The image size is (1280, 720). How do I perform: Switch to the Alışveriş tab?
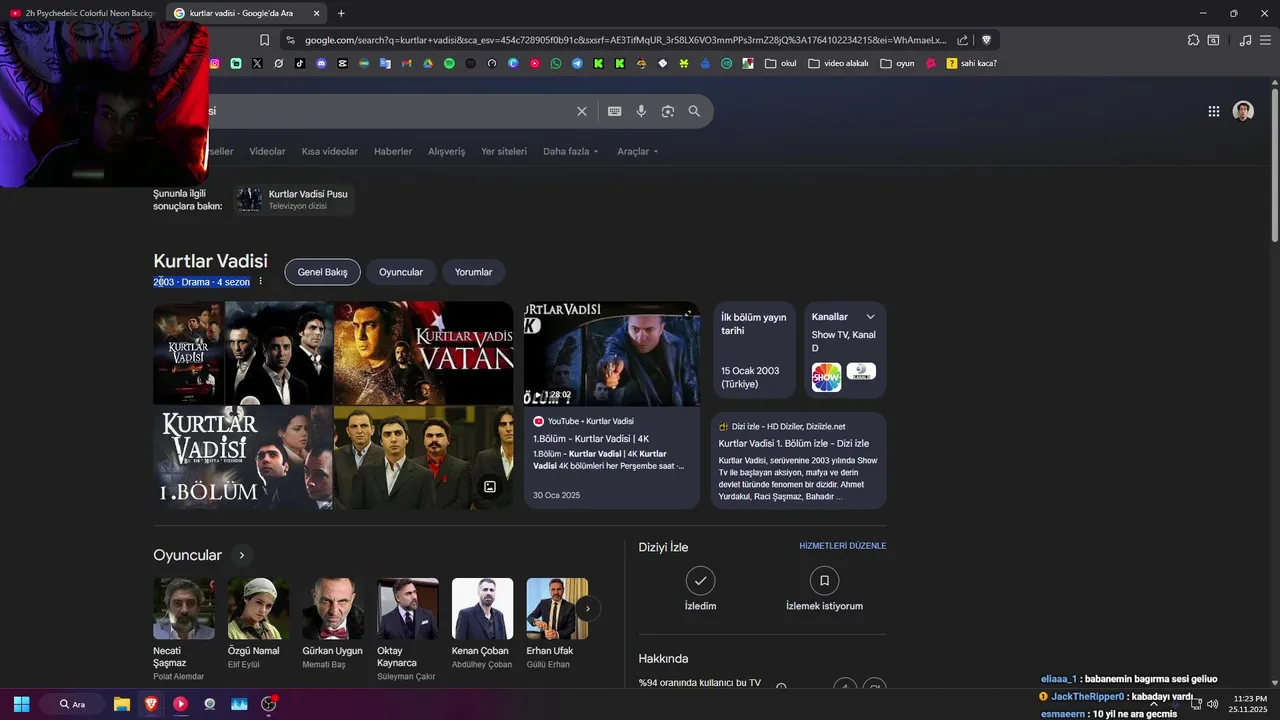pyautogui.click(x=447, y=151)
